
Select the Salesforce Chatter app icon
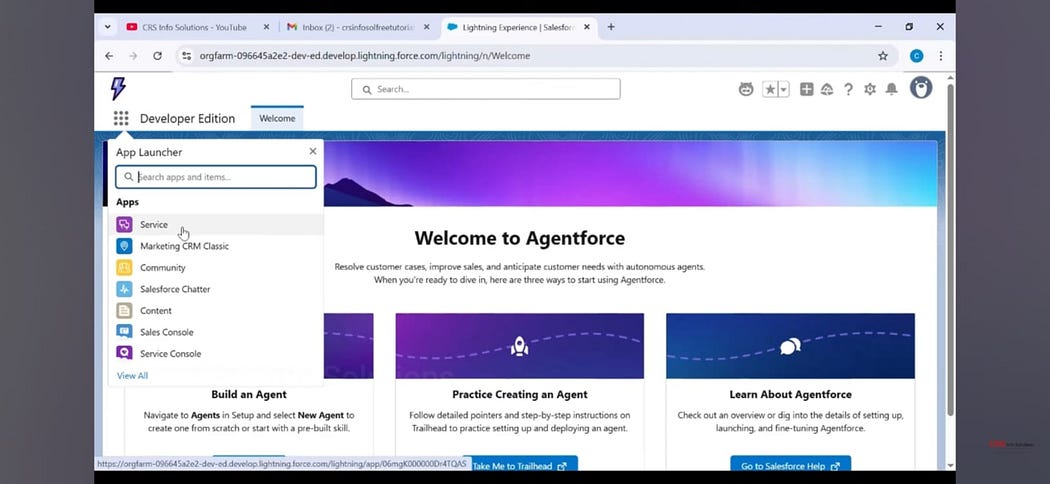tap(125, 289)
